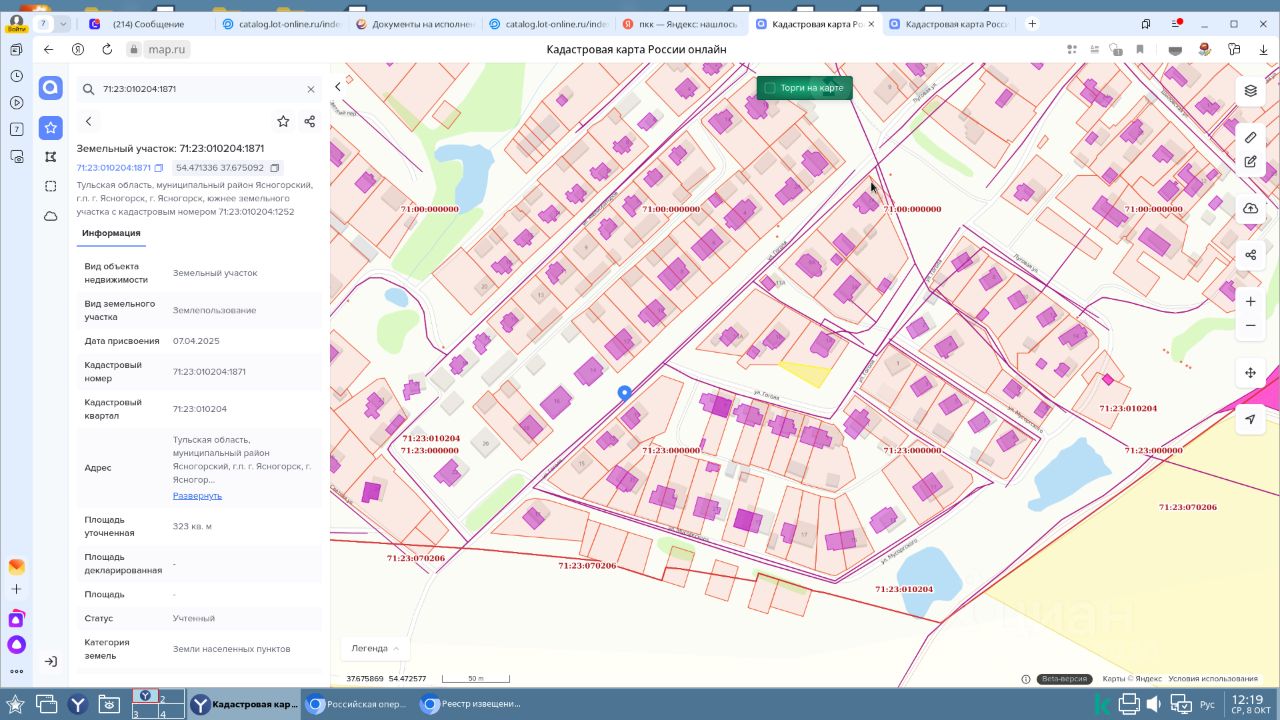
Task: Enable the 'Торги на карте' checkbox
Action: [770, 88]
